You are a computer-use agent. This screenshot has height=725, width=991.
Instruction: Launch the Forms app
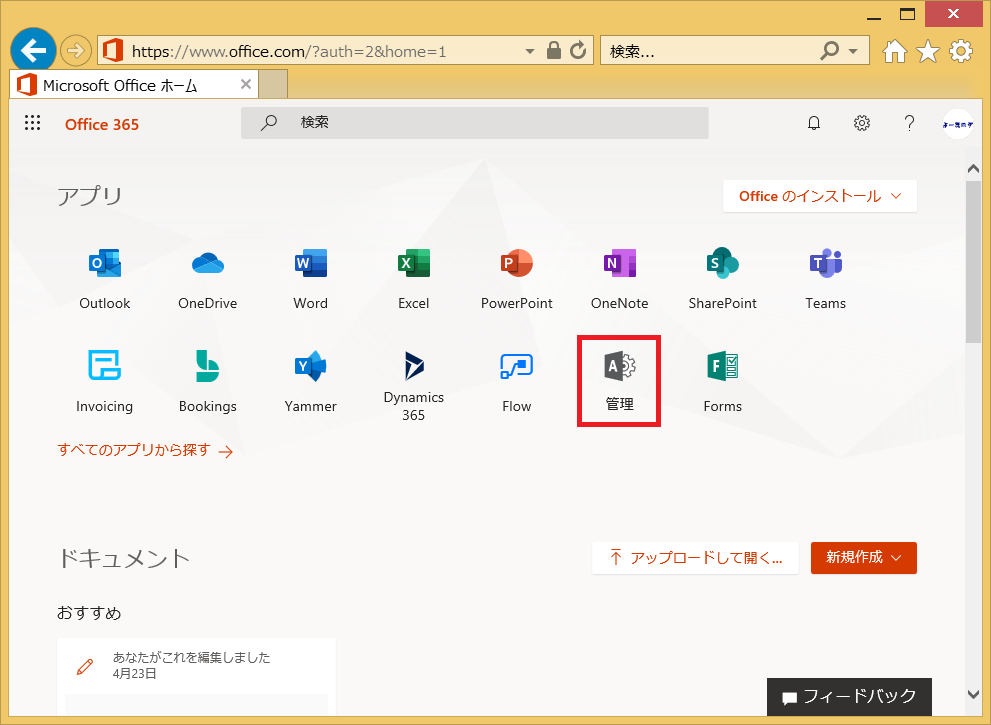tap(722, 381)
